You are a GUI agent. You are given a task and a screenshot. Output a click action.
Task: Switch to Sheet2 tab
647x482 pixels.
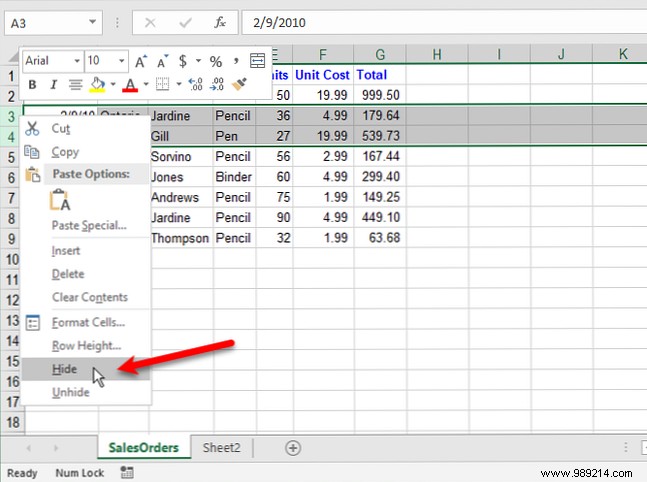tap(222, 448)
